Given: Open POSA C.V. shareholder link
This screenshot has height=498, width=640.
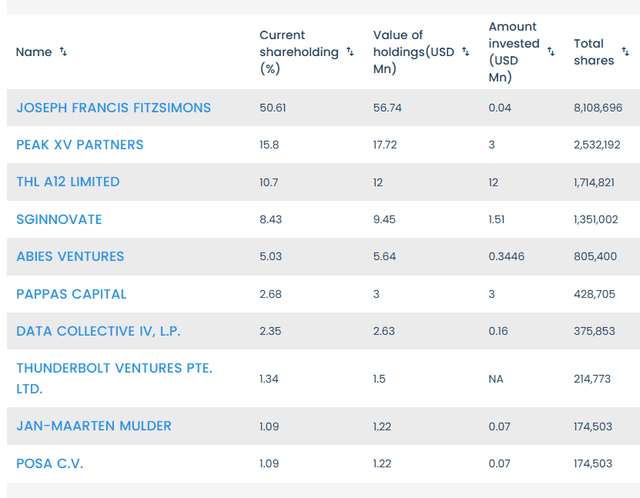Looking at the screenshot, I should click(x=54, y=463).
